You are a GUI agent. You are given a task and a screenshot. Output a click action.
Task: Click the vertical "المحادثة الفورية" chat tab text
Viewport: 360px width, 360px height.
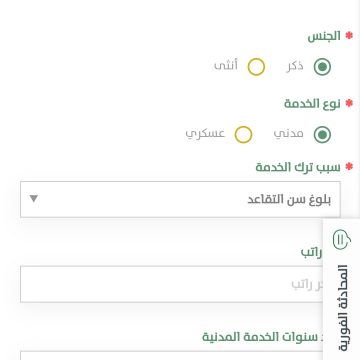tap(343, 308)
